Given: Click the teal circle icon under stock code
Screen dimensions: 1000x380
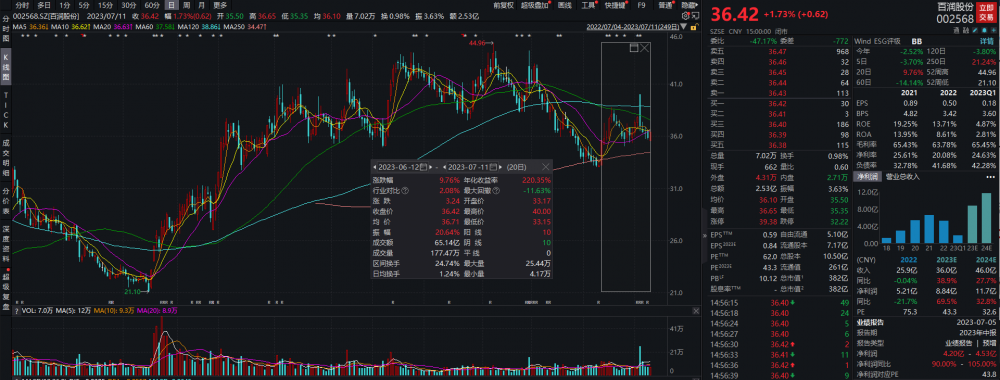Looking at the screenshot, I should point(984,31).
